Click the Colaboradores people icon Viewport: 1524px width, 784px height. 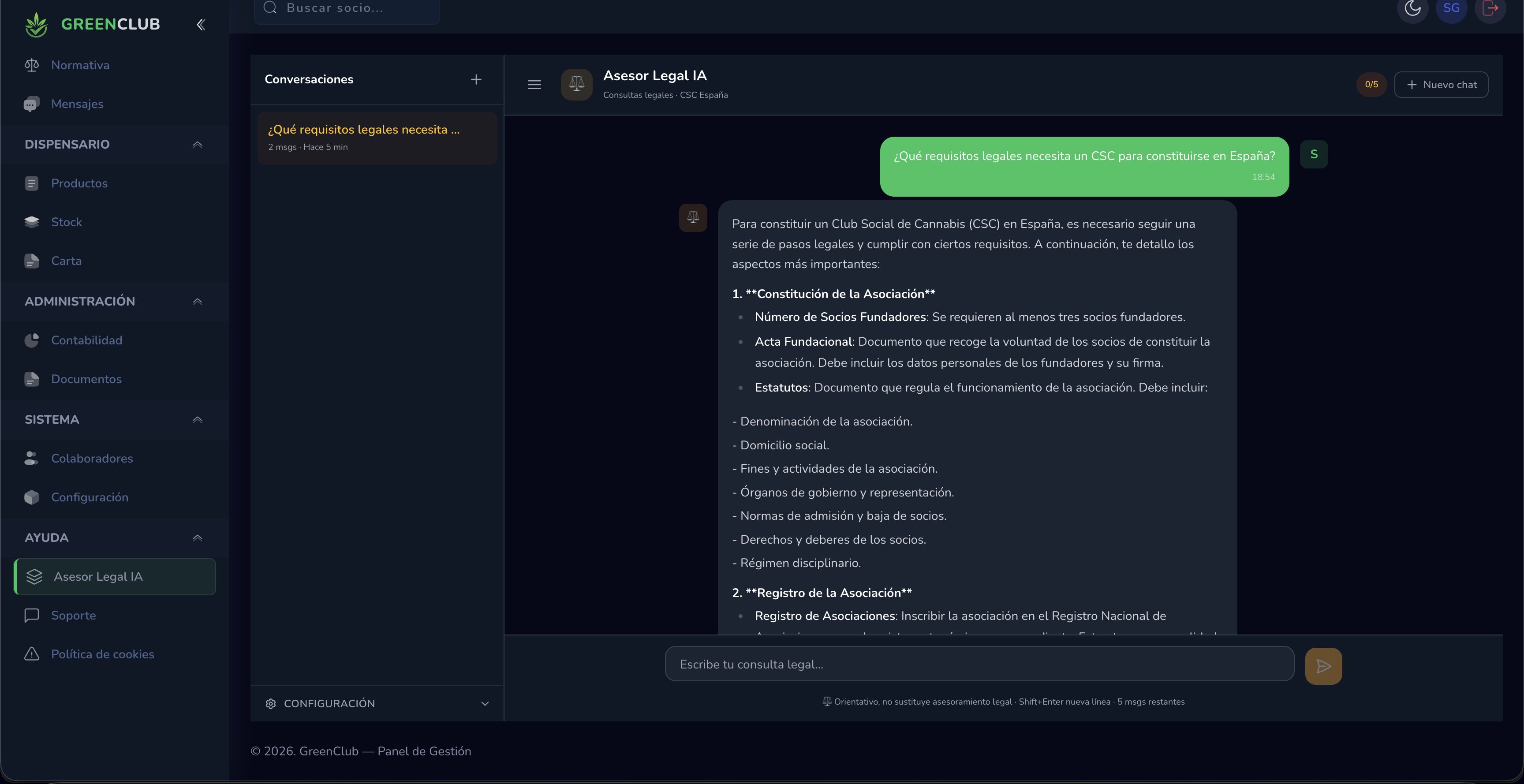pos(31,458)
